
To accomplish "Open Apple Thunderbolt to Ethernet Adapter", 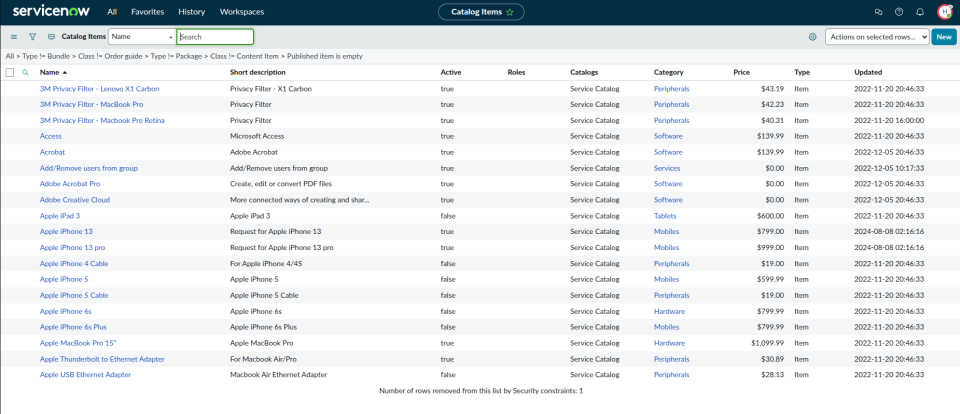I will (102, 359).
